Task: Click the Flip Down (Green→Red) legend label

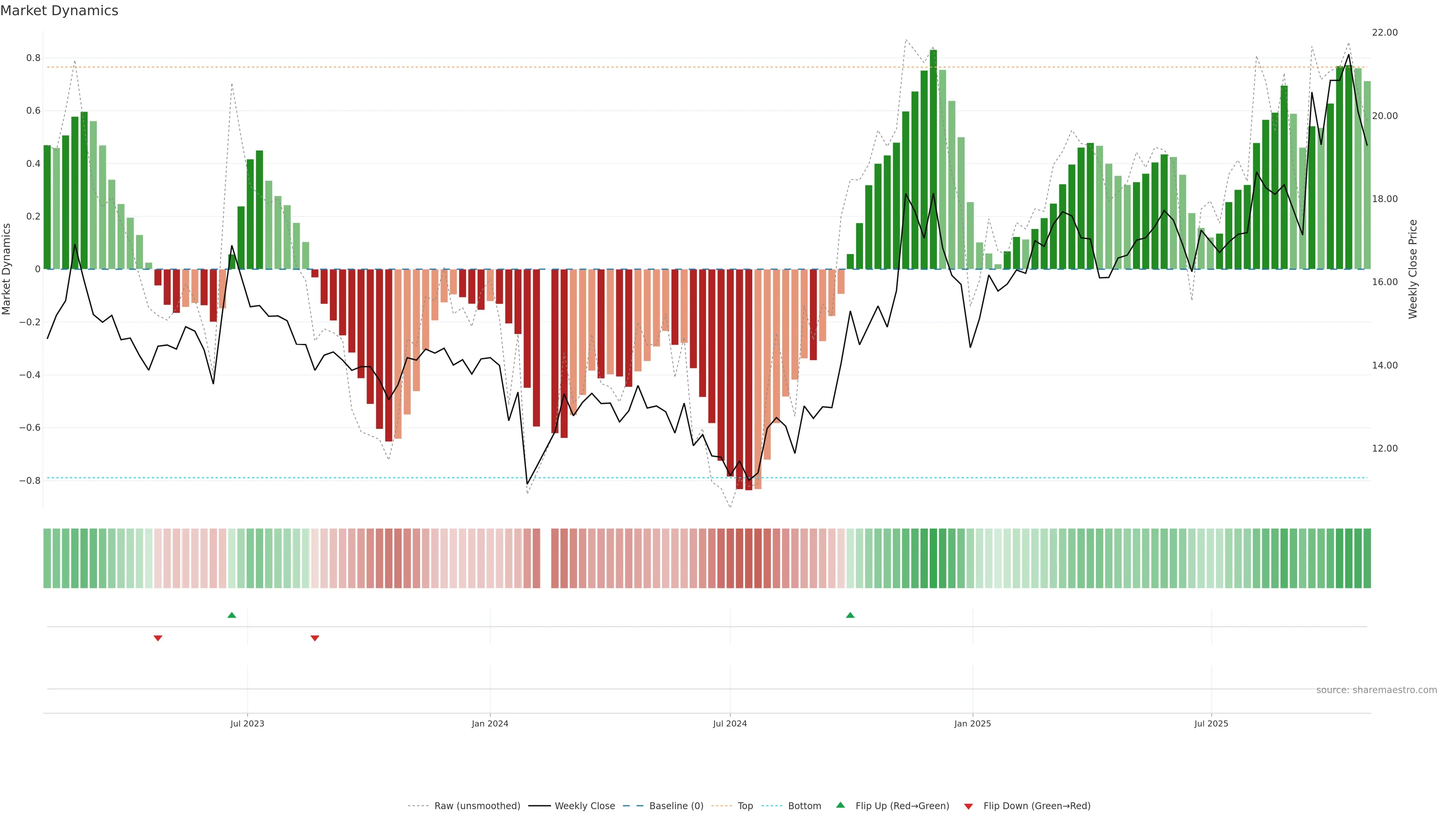Action: coord(1037,806)
